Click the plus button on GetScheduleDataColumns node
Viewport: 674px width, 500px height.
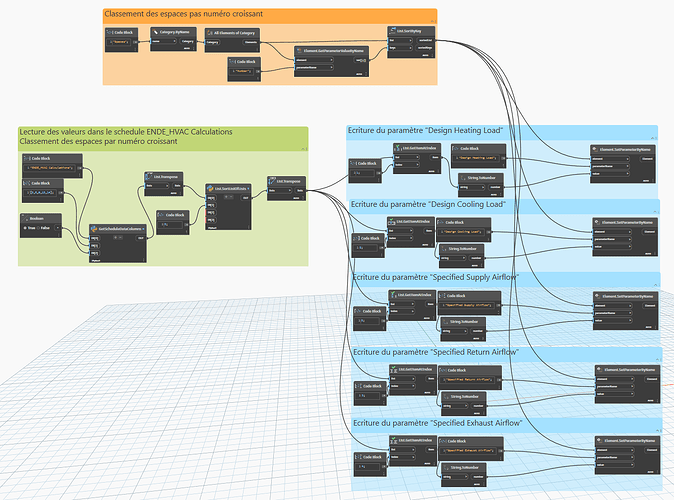pyautogui.click(x=116, y=237)
